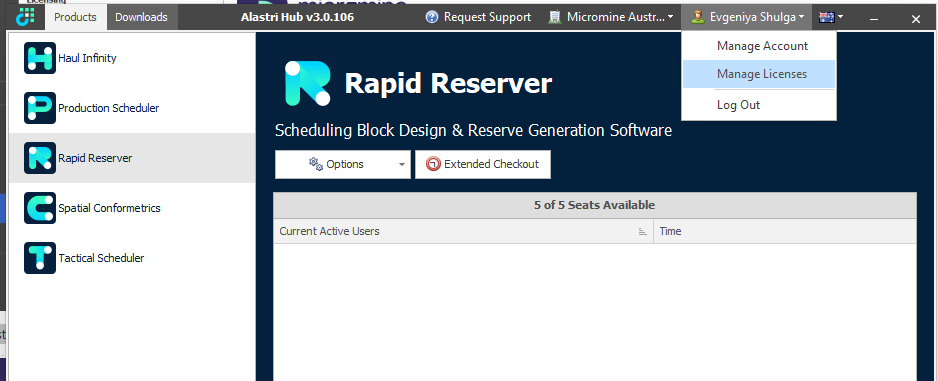Click the Micromine organization building icon
938x381 pixels.
[555, 17]
